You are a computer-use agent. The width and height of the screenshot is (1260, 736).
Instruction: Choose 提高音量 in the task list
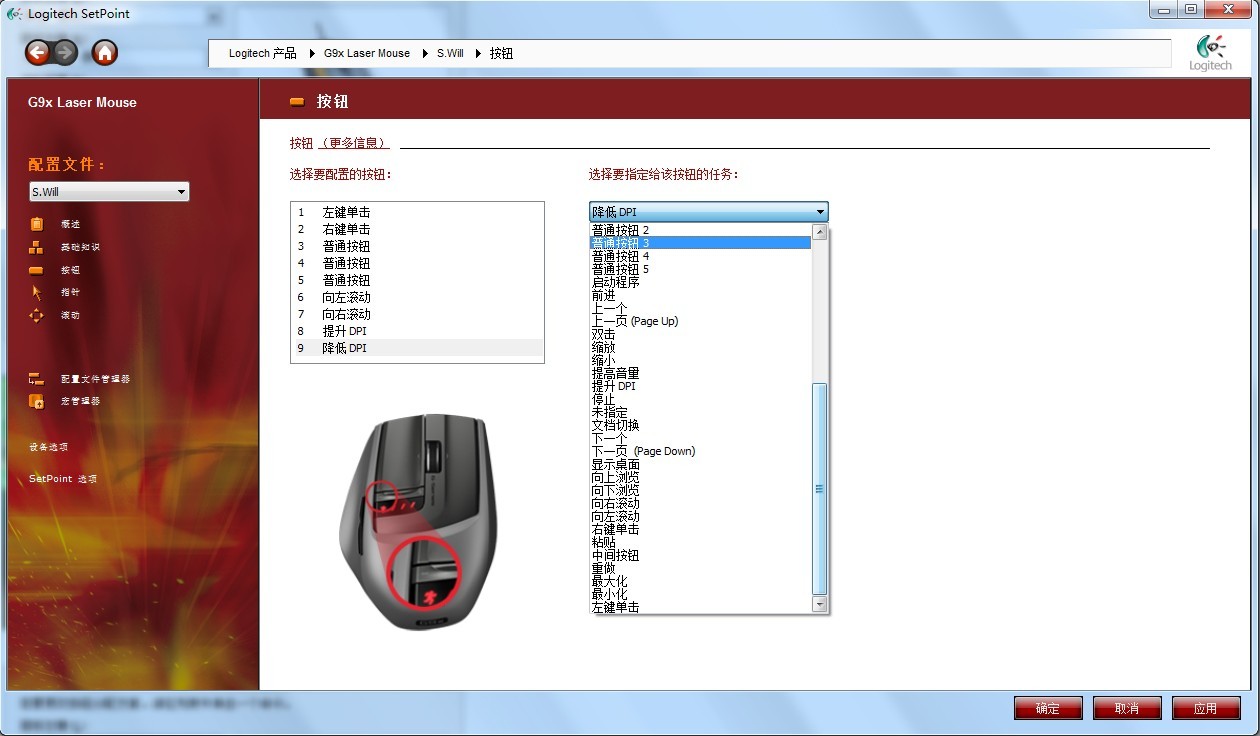[x=701, y=373]
